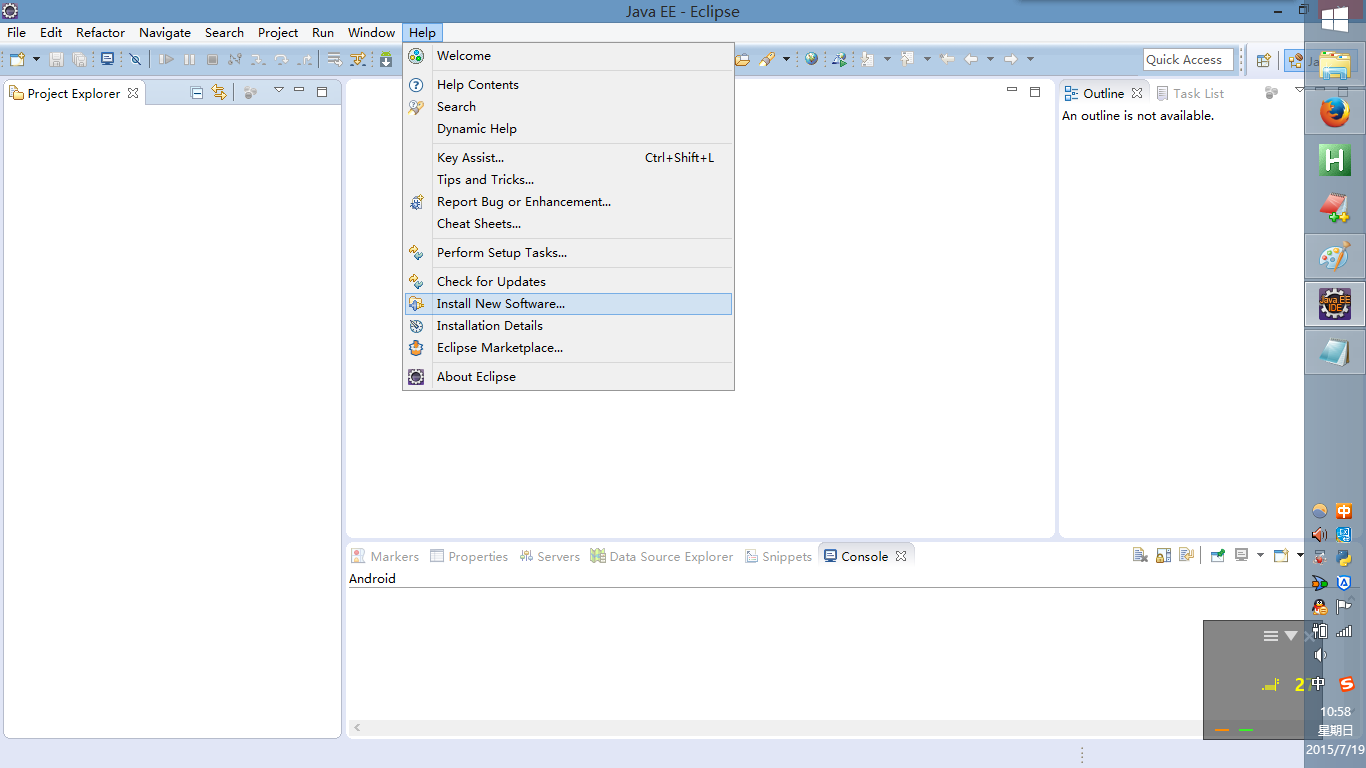The height and width of the screenshot is (768, 1366).
Task: Click the Clear Console icon
Action: (x=1141, y=555)
